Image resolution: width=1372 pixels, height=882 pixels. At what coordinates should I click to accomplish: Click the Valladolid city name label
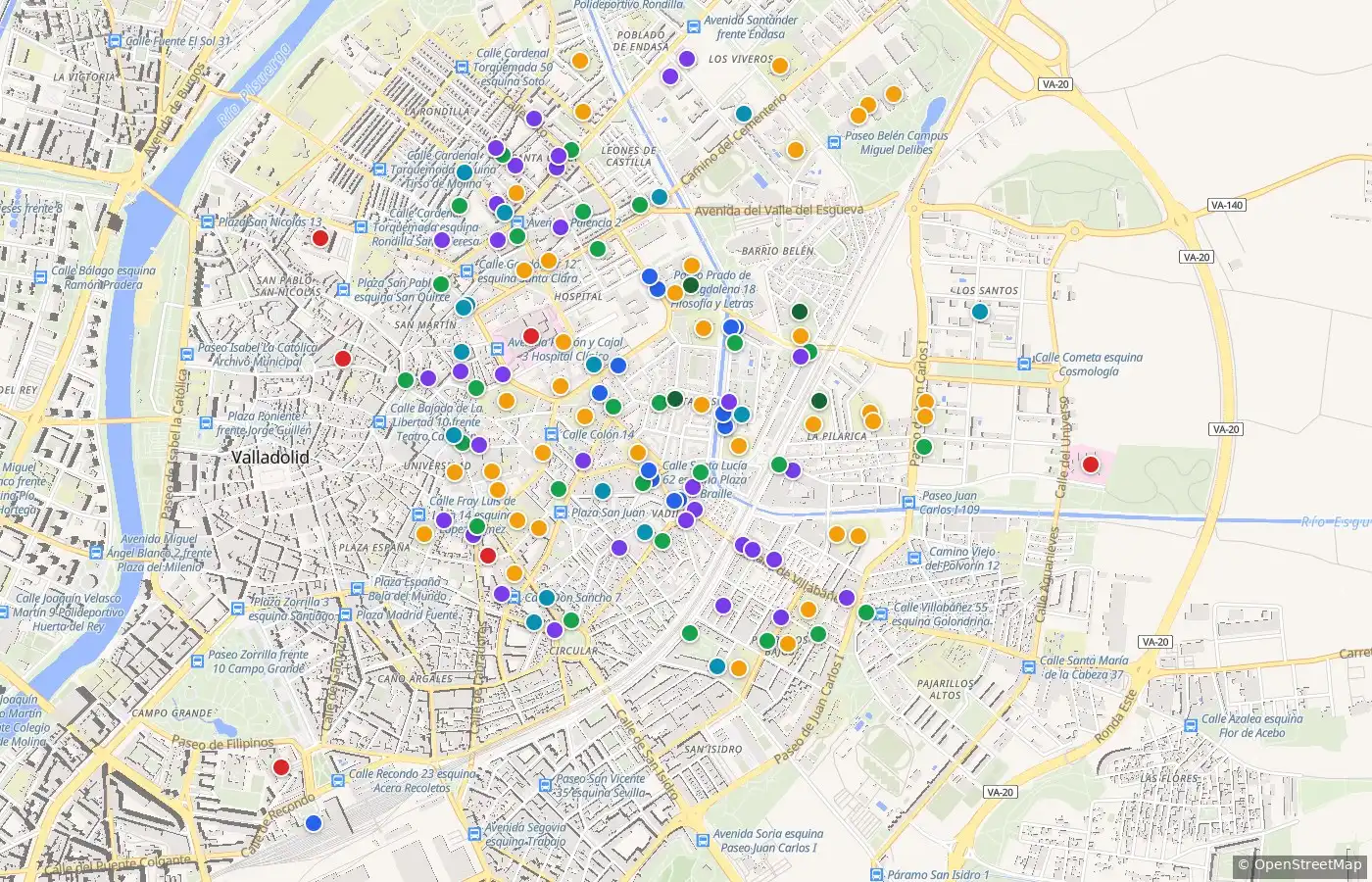pos(270,458)
